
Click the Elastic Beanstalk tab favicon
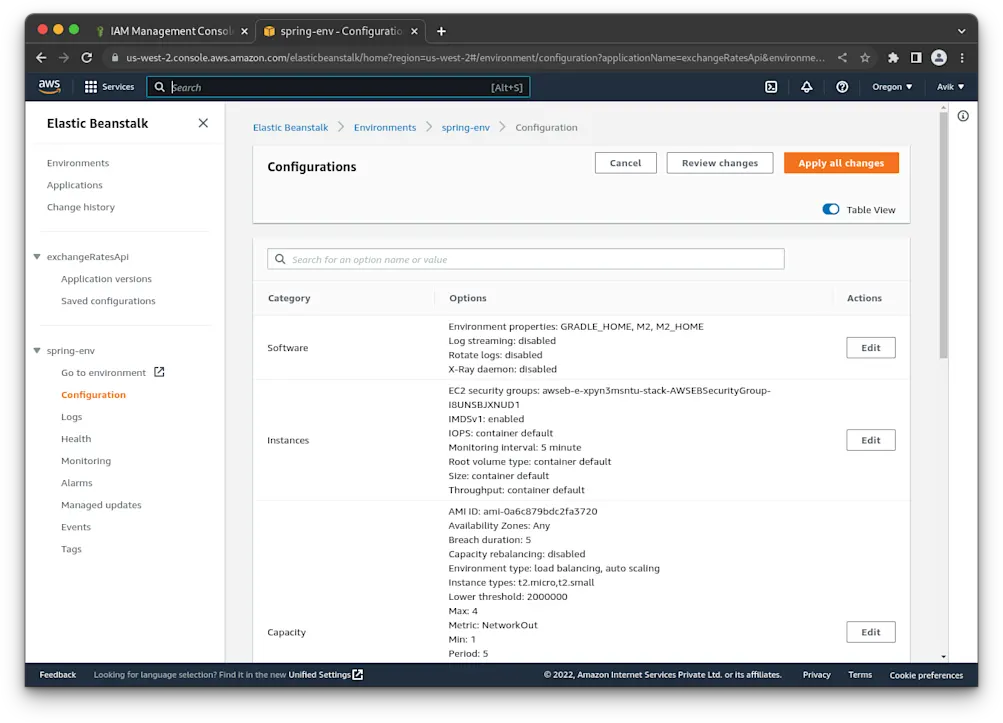(269, 31)
